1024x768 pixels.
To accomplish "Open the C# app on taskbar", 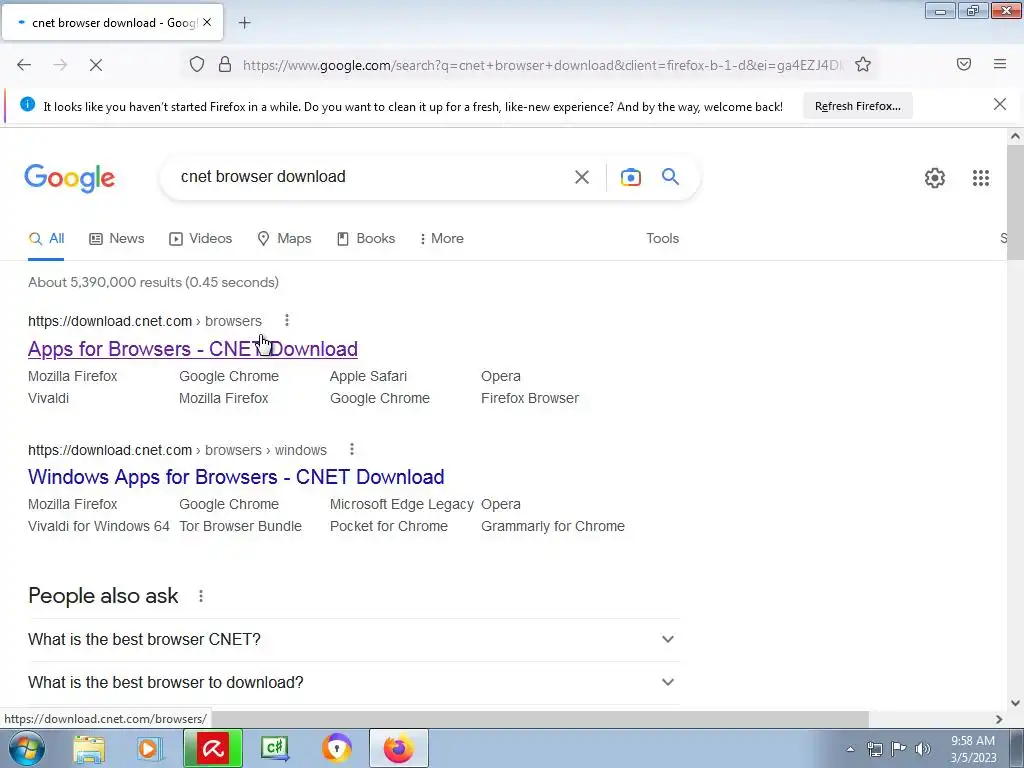I will coord(275,748).
